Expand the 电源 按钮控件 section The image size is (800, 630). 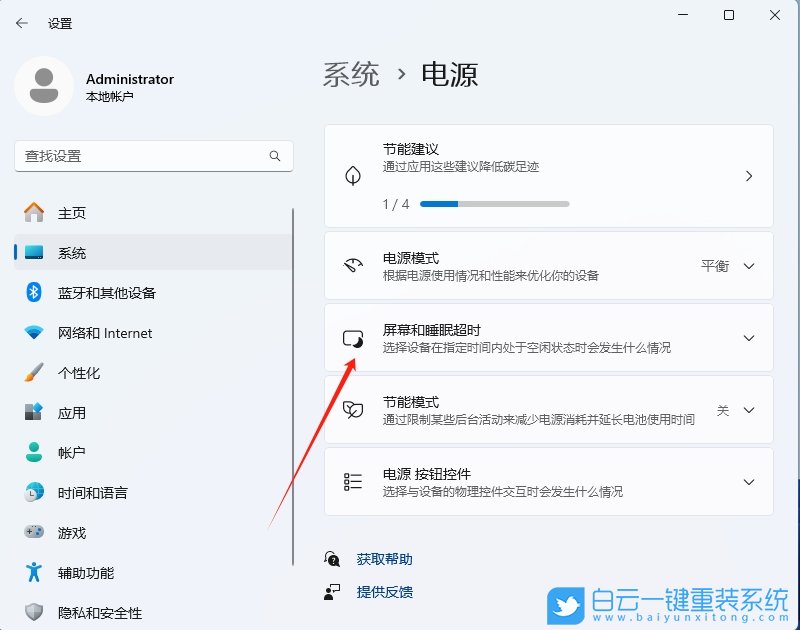[749, 482]
